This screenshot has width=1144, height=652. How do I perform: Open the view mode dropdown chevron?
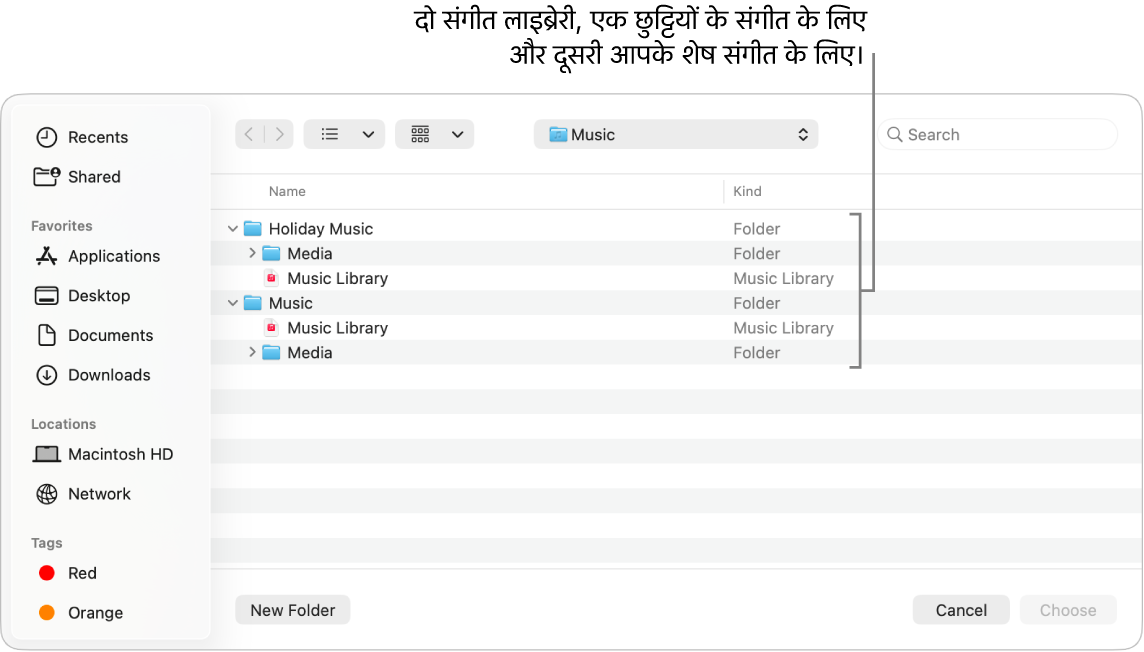click(x=368, y=134)
